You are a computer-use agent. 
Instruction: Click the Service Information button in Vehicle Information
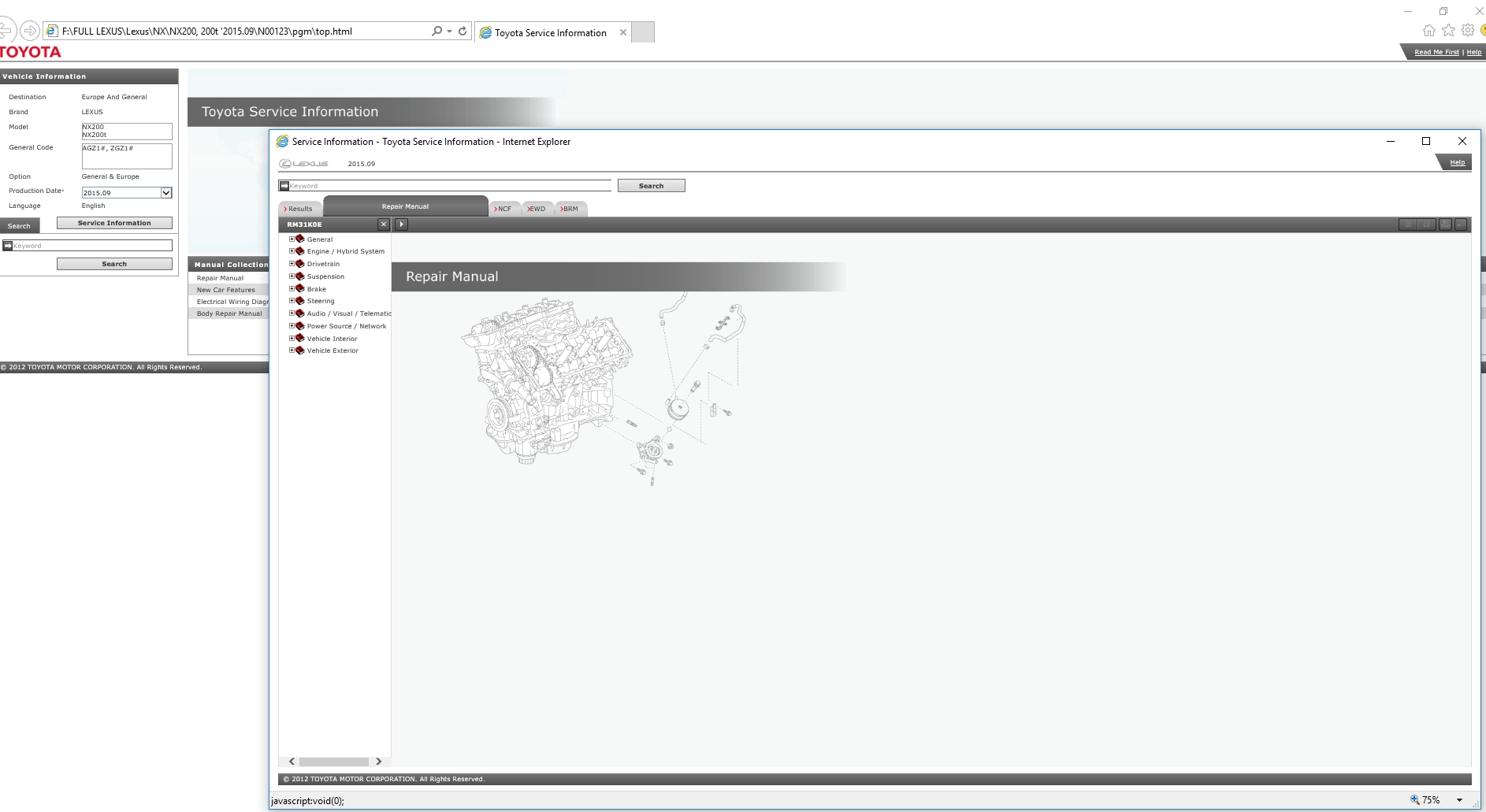[x=114, y=223]
